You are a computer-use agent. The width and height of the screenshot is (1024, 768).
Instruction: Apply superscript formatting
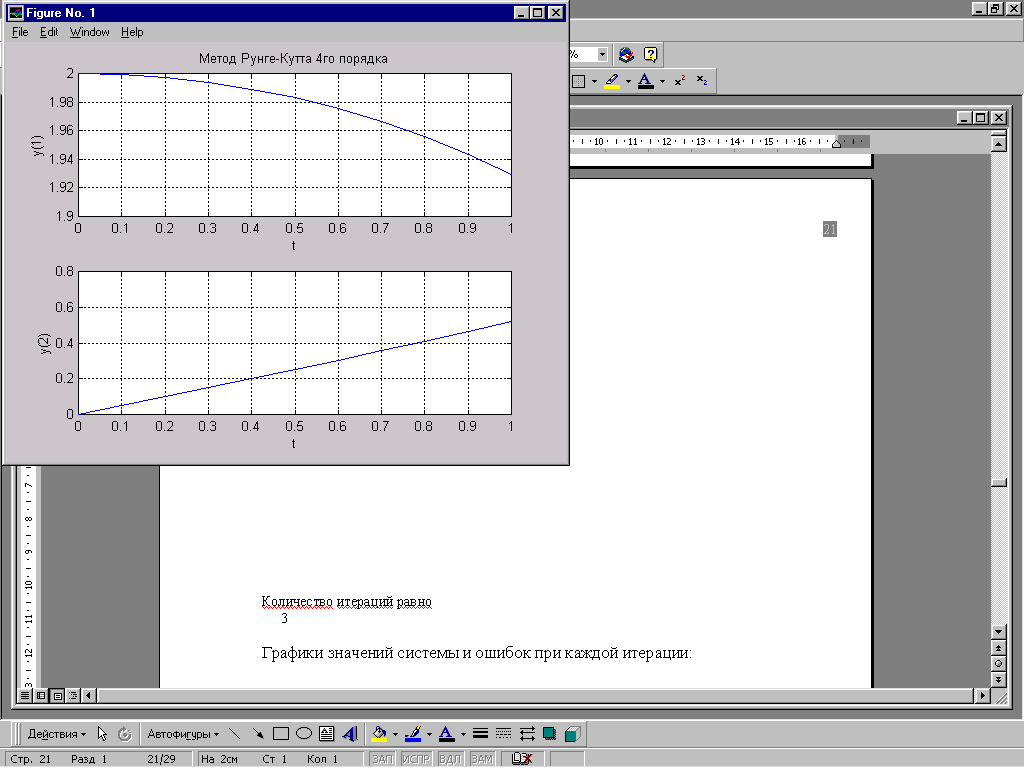coord(679,81)
